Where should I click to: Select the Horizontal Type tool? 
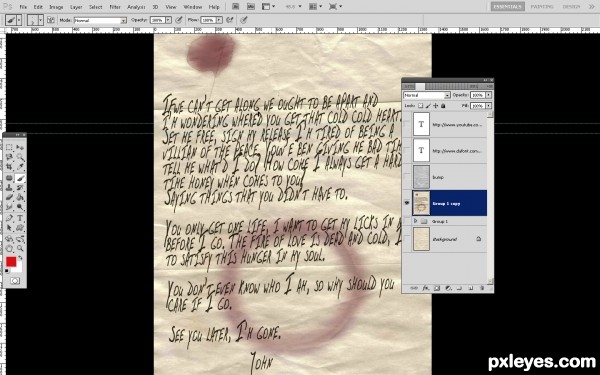[x=20, y=218]
